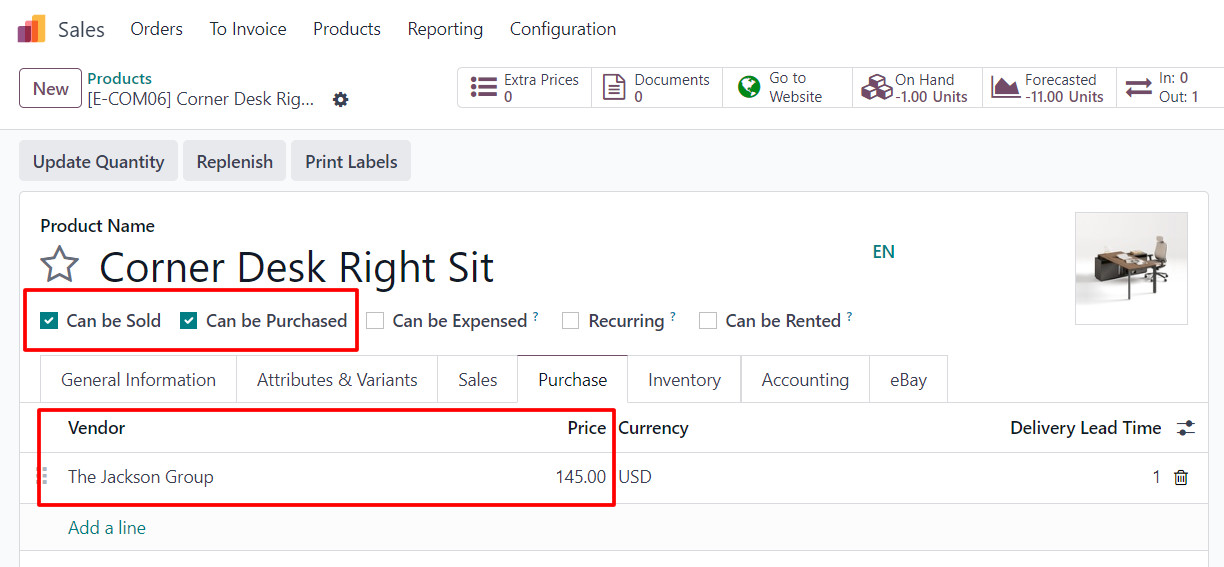This screenshot has height=567, width=1224.
Task: Grab the drag handle of The Jackson Group row
Action: pyautogui.click(x=43, y=476)
